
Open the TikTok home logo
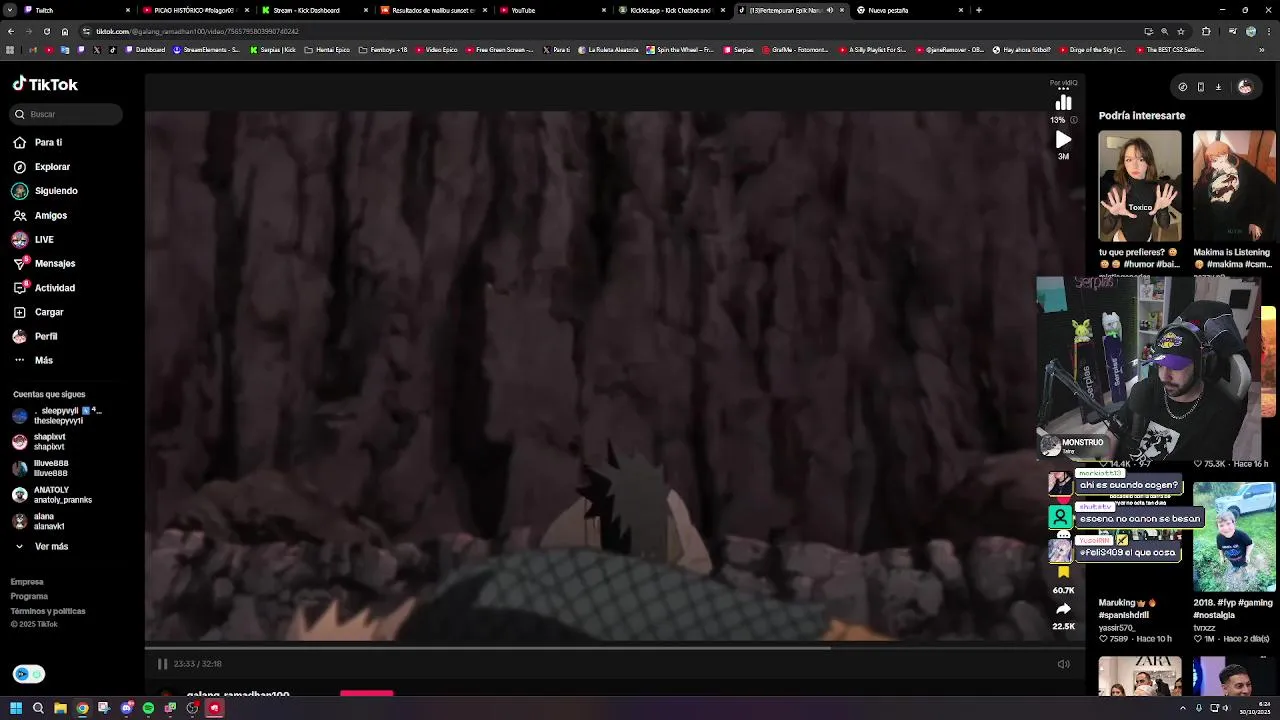[x=45, y=84]
